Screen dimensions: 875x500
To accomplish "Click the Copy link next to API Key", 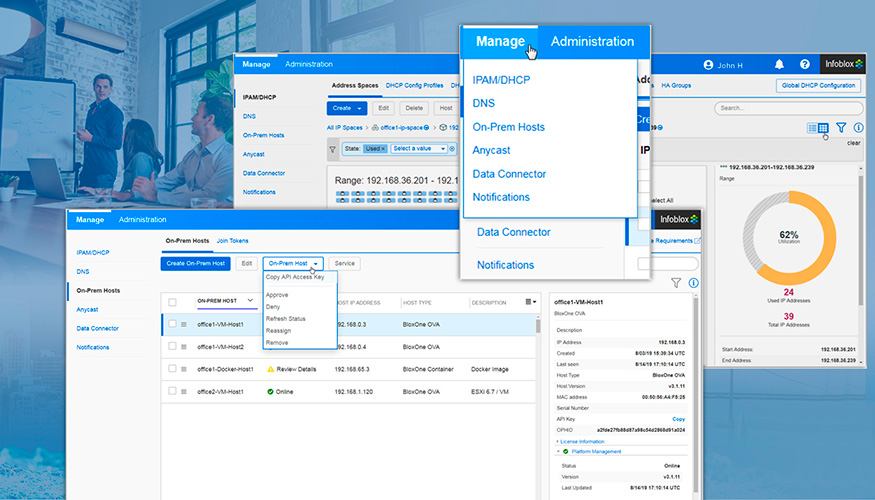I will pyautogui.click(x=679, y=419).
